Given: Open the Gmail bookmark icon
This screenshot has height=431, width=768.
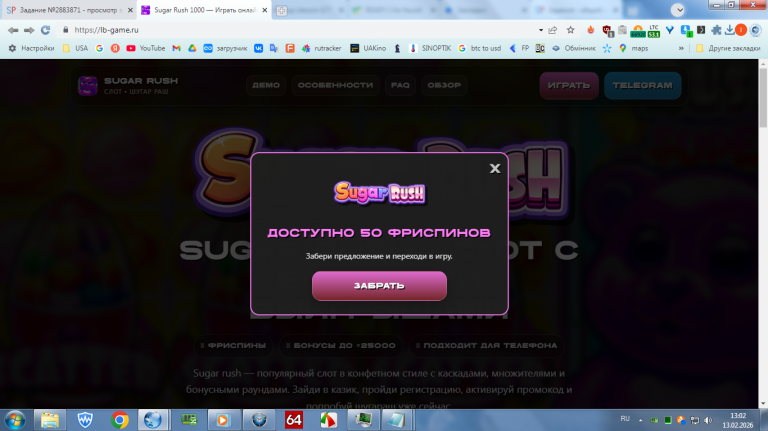Looking at the screenshot, I should coord(176,48).
